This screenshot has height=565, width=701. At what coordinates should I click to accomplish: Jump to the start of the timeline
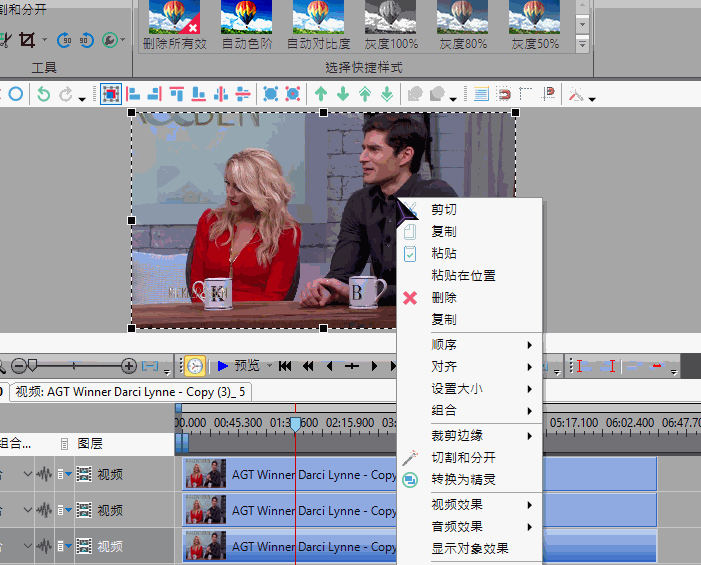[x=285, y=366]
